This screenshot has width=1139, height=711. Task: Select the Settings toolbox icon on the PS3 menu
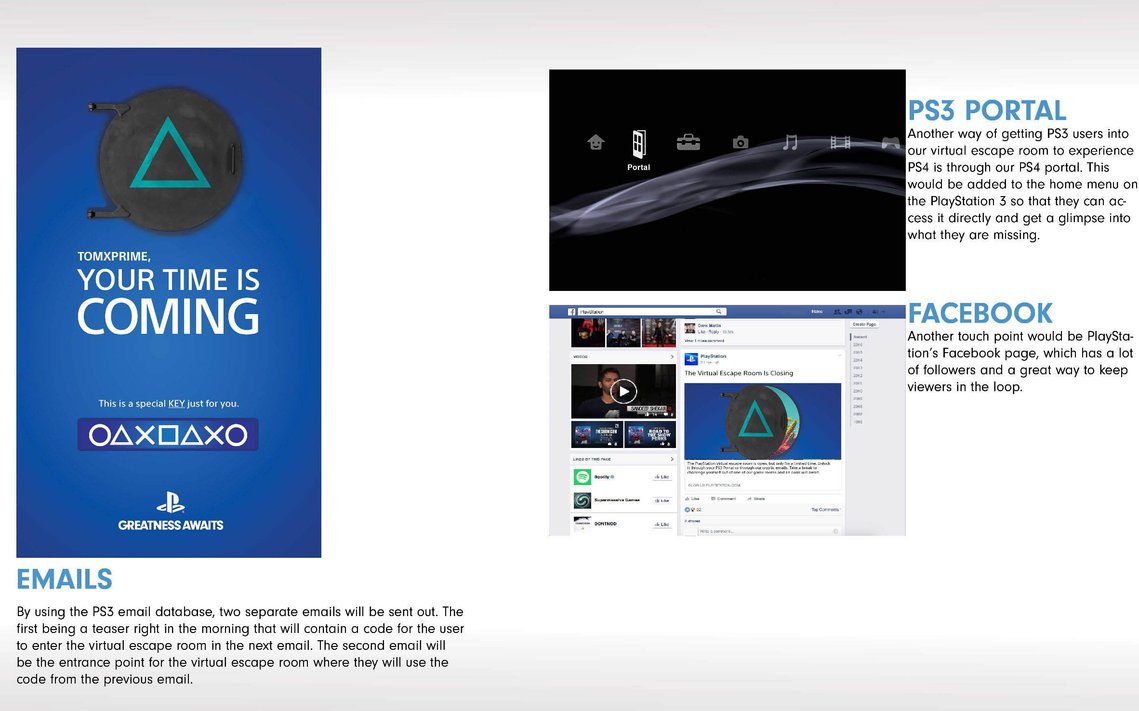pyautogui.click(x=688, y=142)
